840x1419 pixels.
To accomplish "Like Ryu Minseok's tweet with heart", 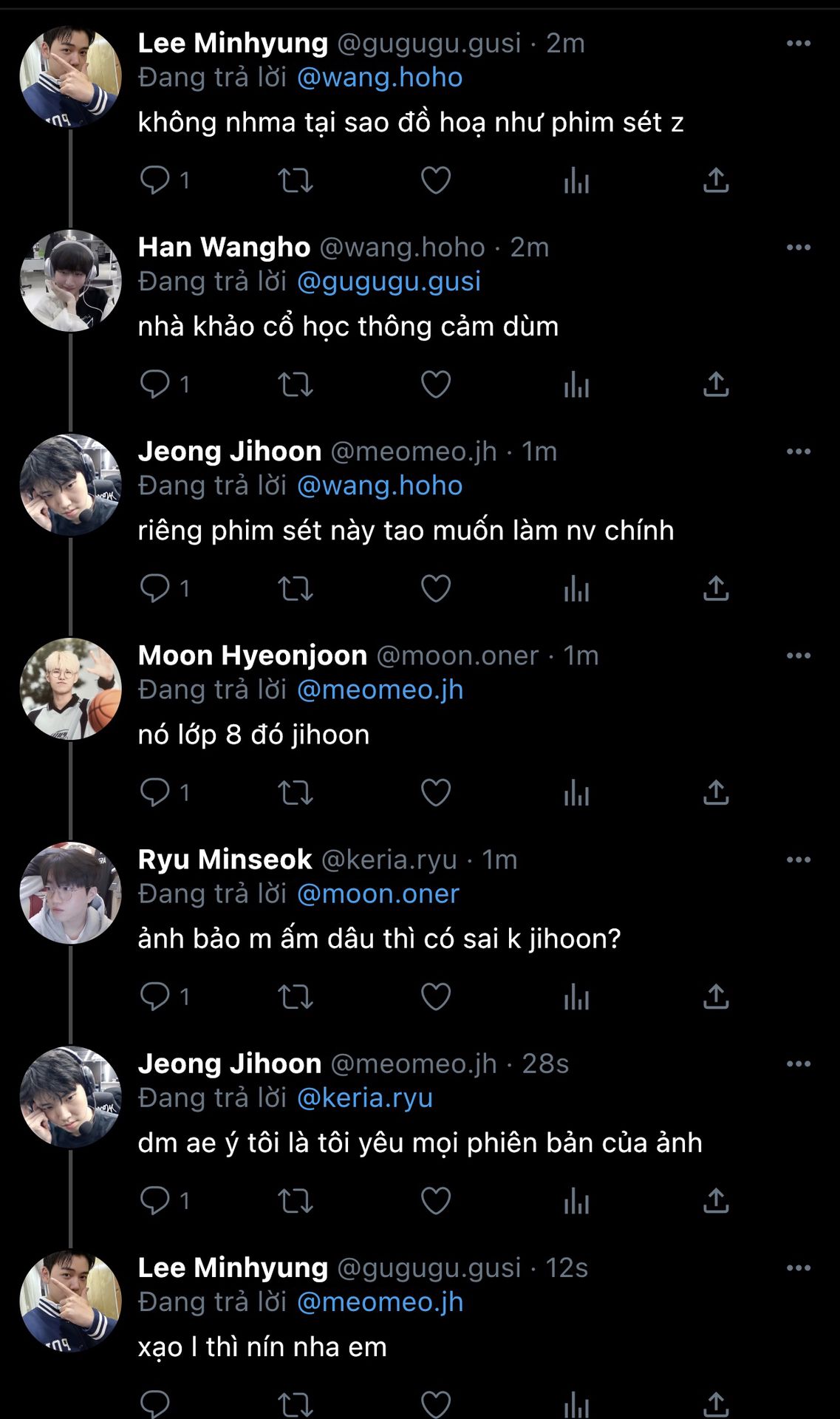I will (x=436, y=996).
